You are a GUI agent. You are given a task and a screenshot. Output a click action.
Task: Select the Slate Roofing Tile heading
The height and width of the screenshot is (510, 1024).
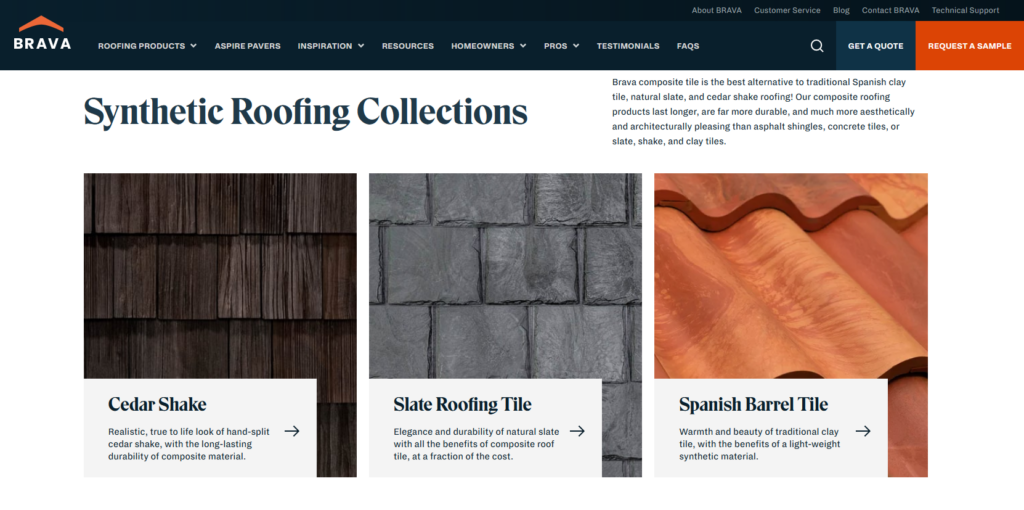(462, 404)
